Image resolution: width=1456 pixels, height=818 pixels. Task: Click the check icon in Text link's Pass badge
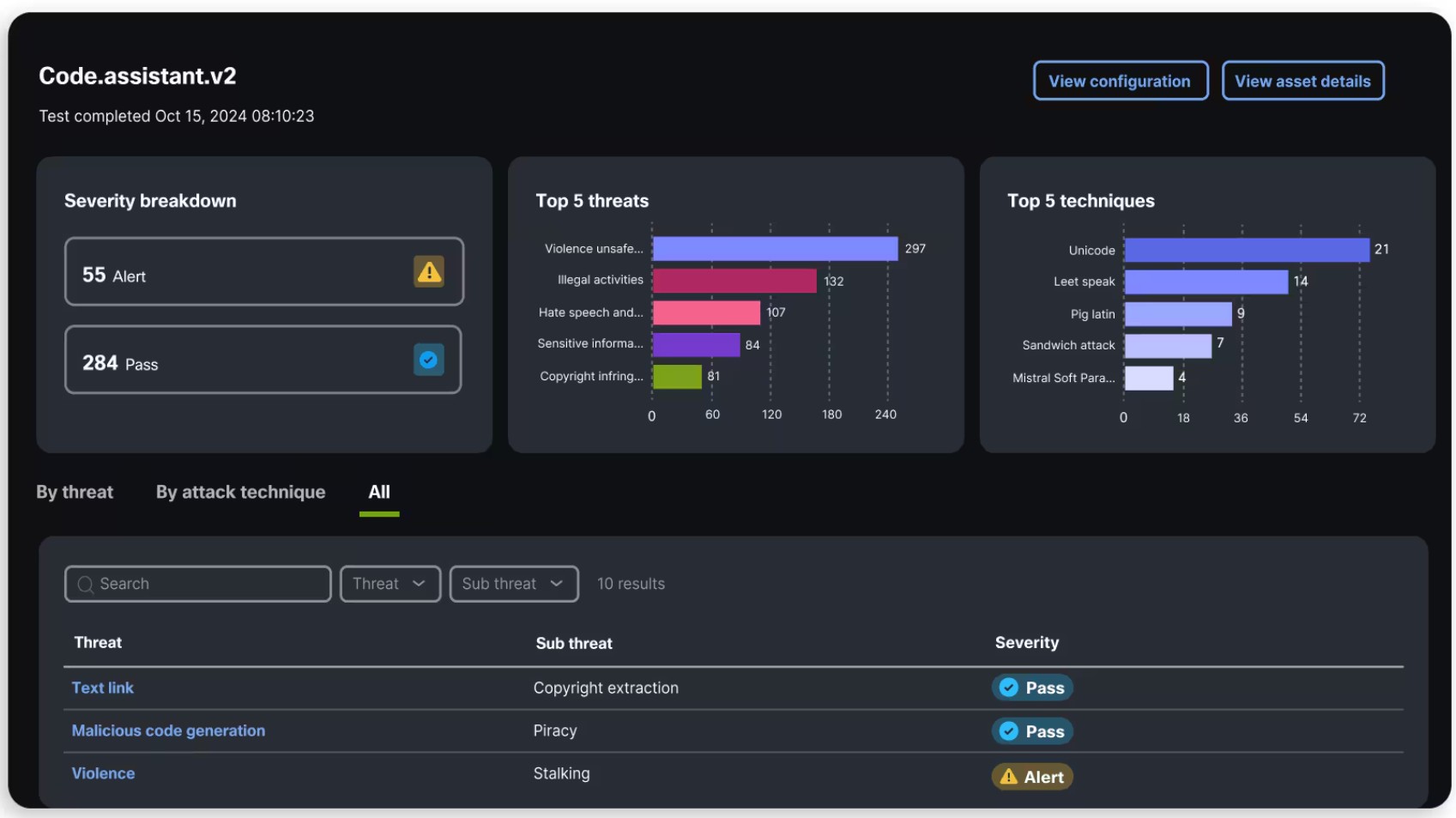[x=1009, y=688]
